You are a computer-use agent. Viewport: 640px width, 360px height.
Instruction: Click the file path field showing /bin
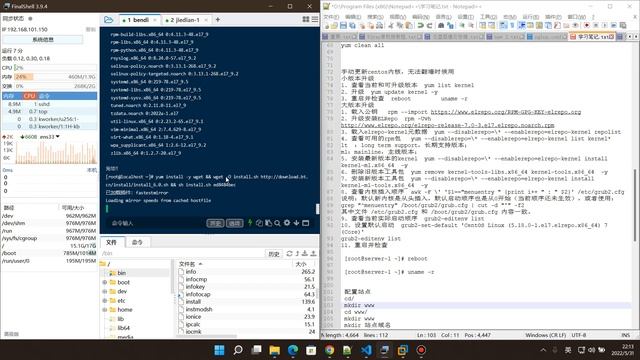[x=182, y=254]
